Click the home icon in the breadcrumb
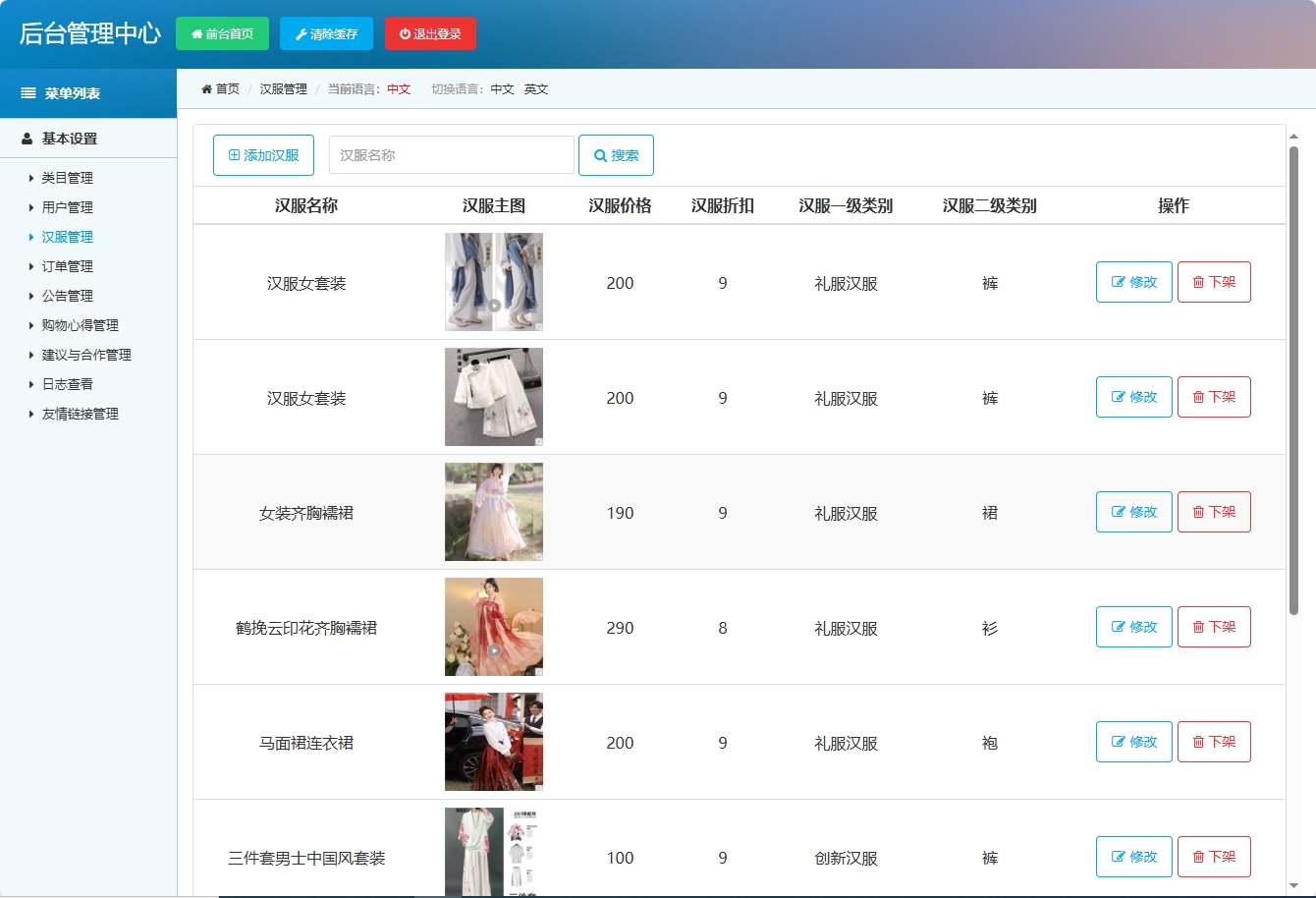 [x=205, y=88]
